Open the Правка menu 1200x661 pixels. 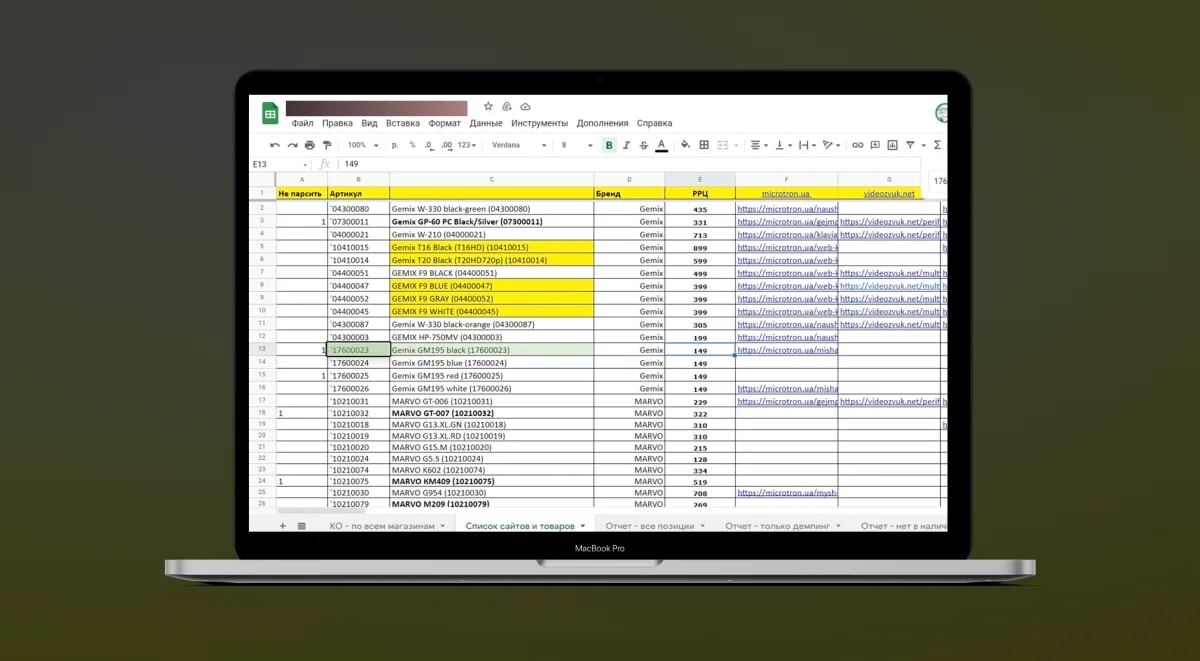point(337,124)
